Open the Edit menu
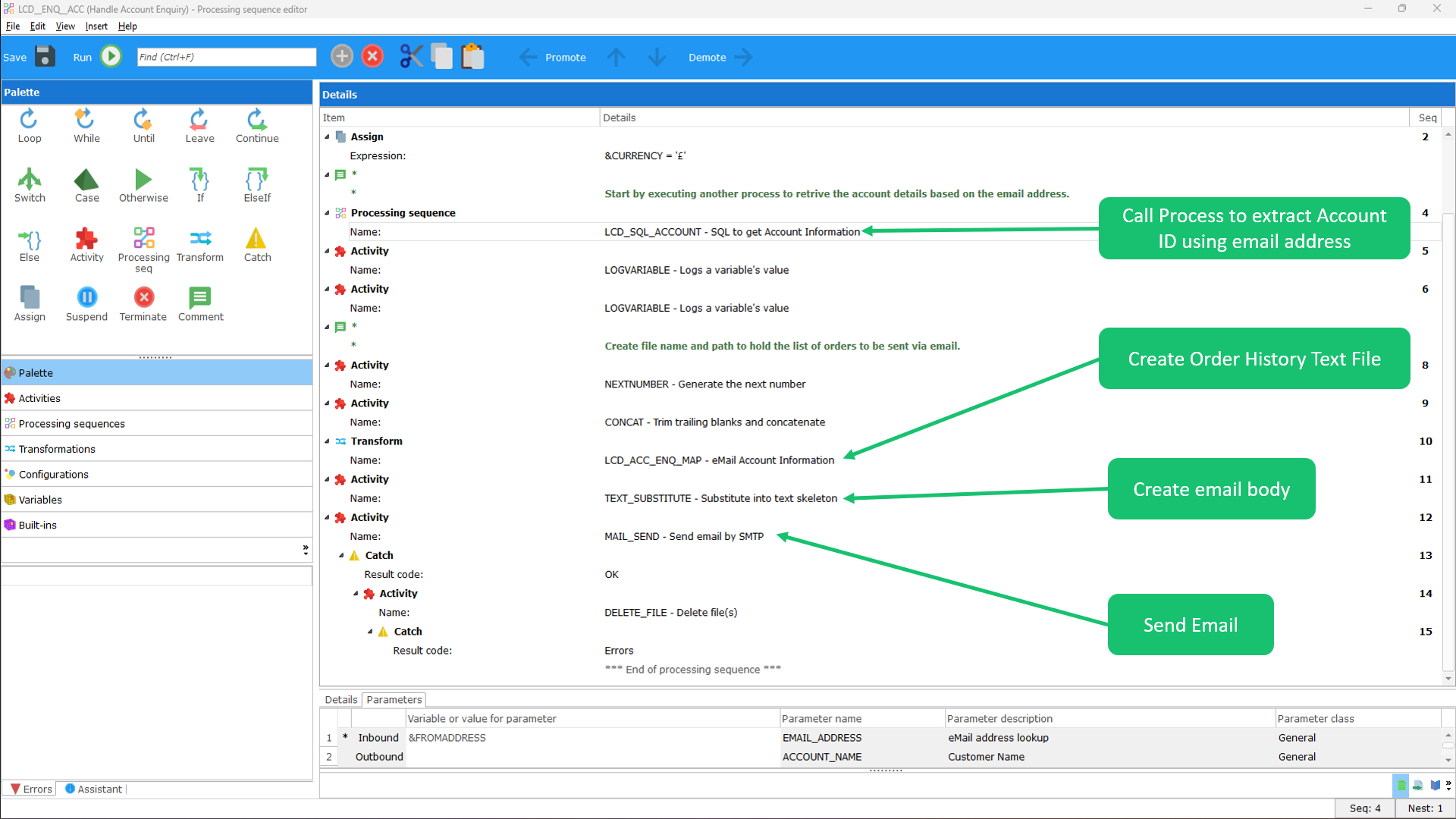This screenshot has width=1456, height=819. (x=38, y=26)
